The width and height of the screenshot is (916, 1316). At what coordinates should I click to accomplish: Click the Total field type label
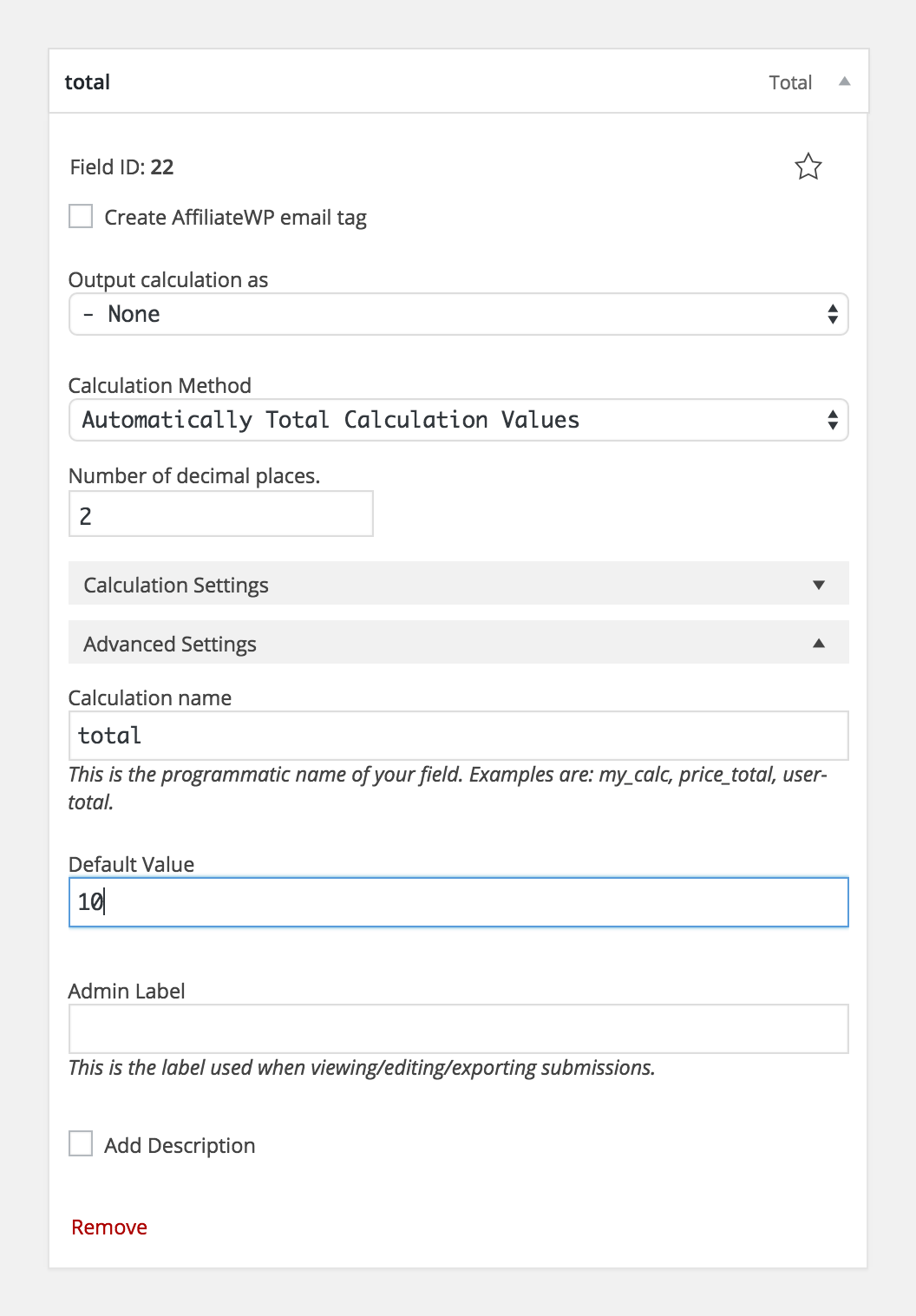790,82
